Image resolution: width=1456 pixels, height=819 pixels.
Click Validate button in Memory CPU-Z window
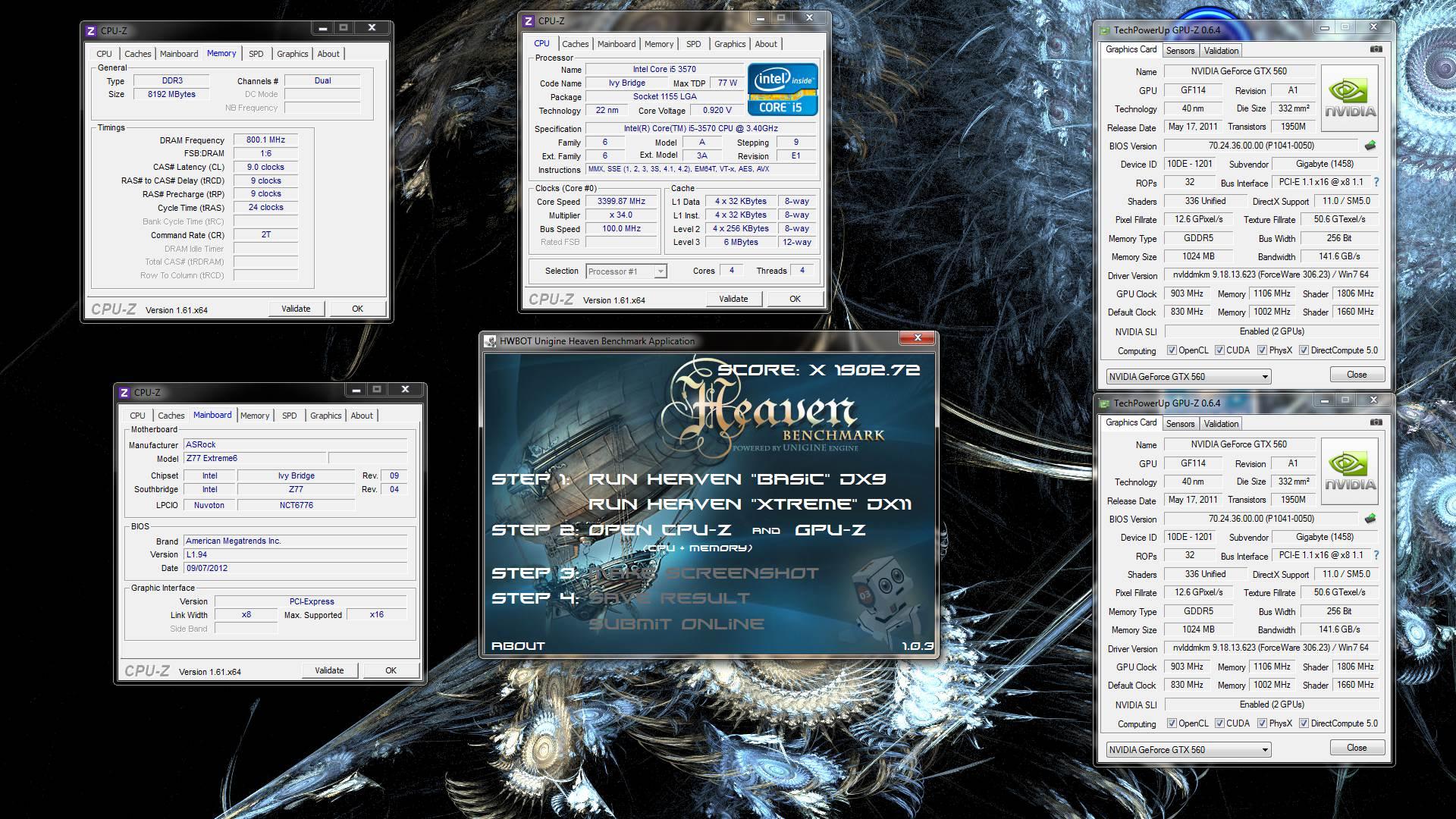pos(296,309)
